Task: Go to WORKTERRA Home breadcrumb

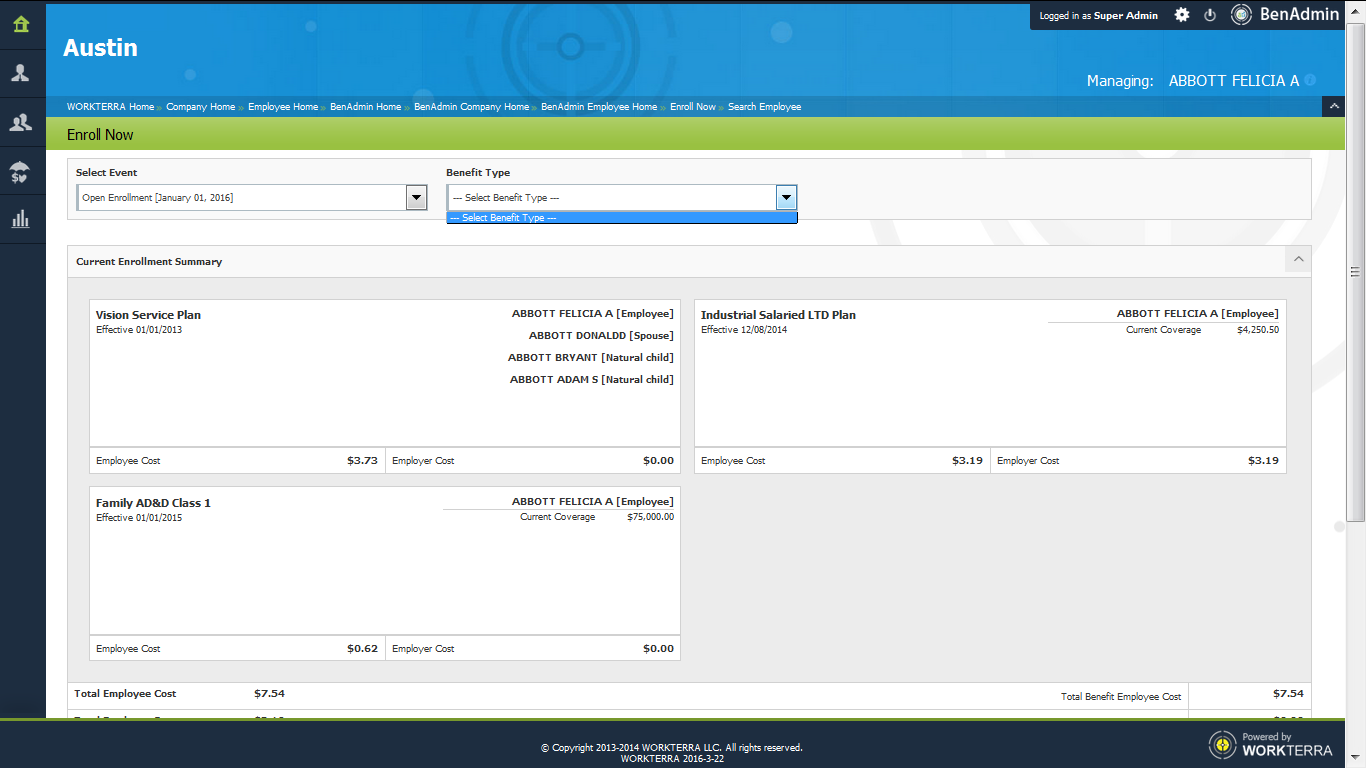Action: pos(110,107)
